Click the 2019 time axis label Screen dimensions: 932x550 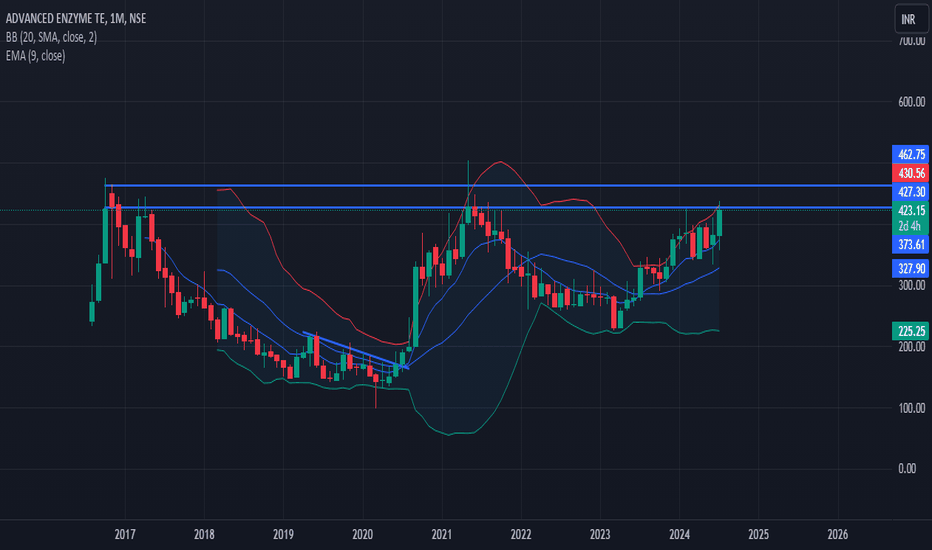283,535
